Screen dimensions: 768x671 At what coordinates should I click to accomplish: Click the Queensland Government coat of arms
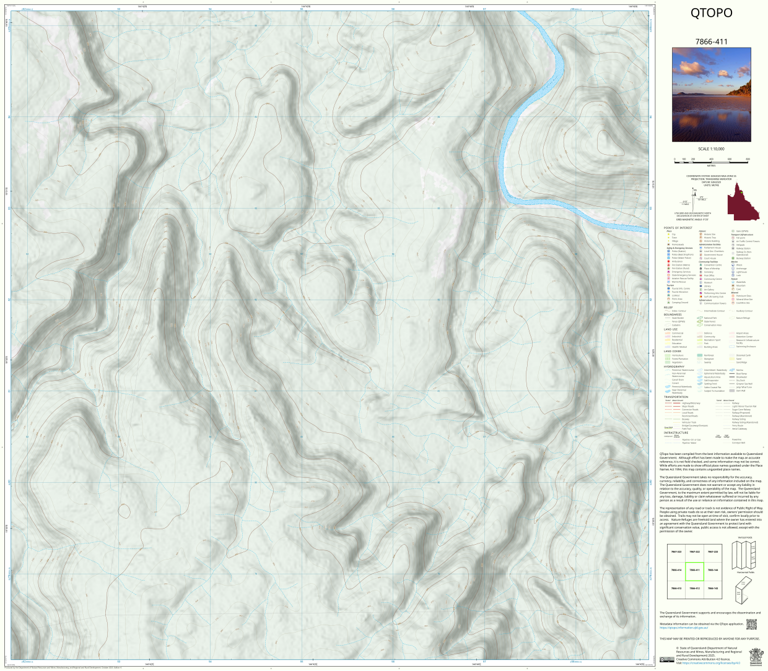click(756, 655)
